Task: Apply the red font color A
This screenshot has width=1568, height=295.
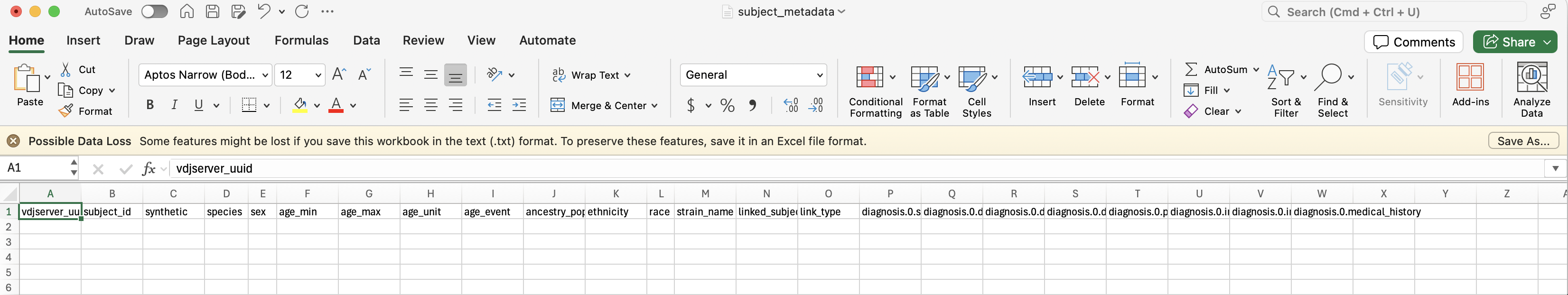Action: [x=336, y=105]
